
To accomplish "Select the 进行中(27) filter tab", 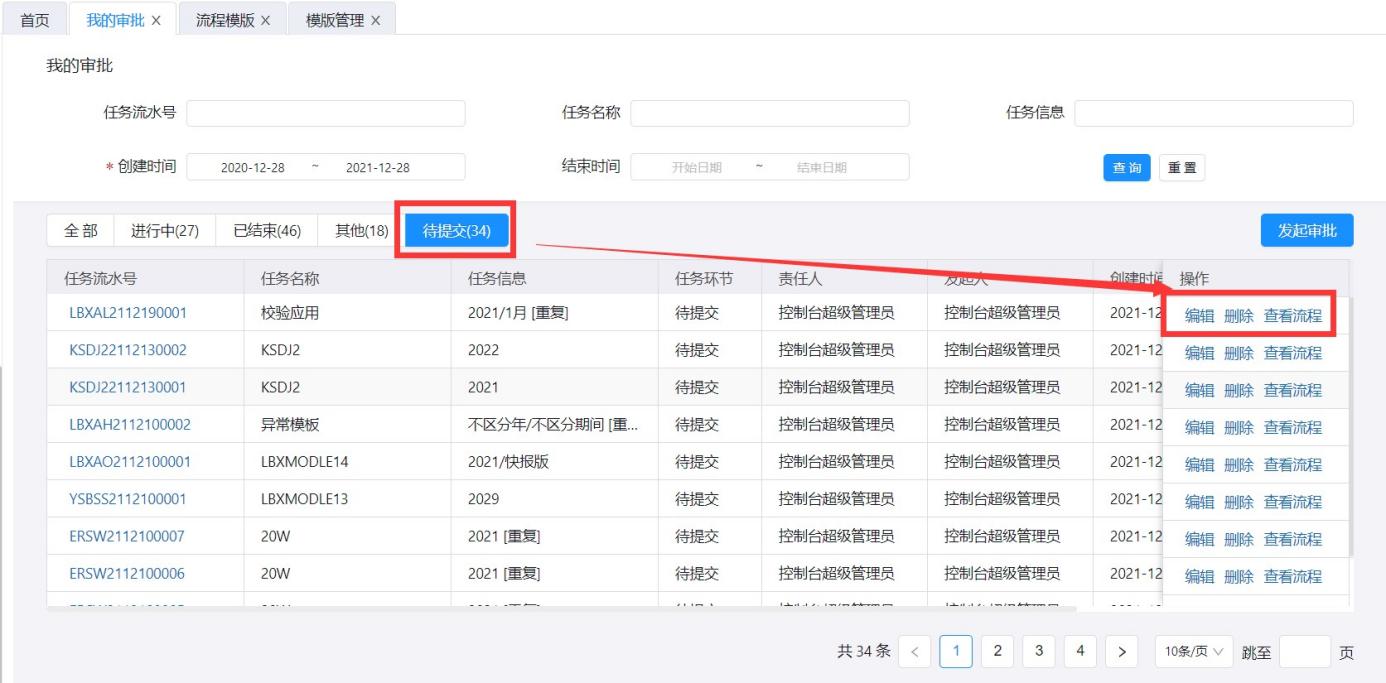I will pyautogui.click(x=165, y=231).
